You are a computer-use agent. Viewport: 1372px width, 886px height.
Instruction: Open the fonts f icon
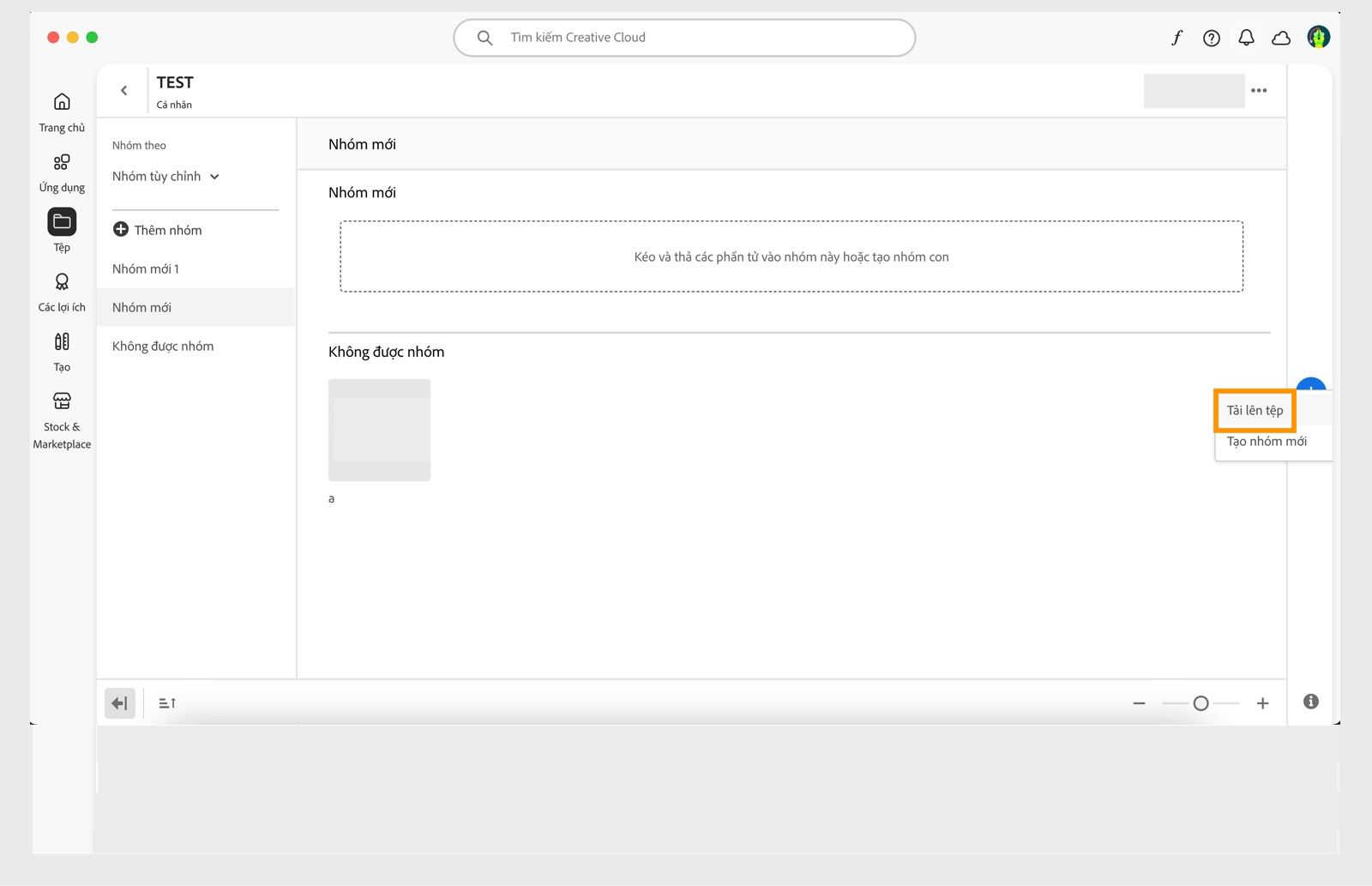1176,38
